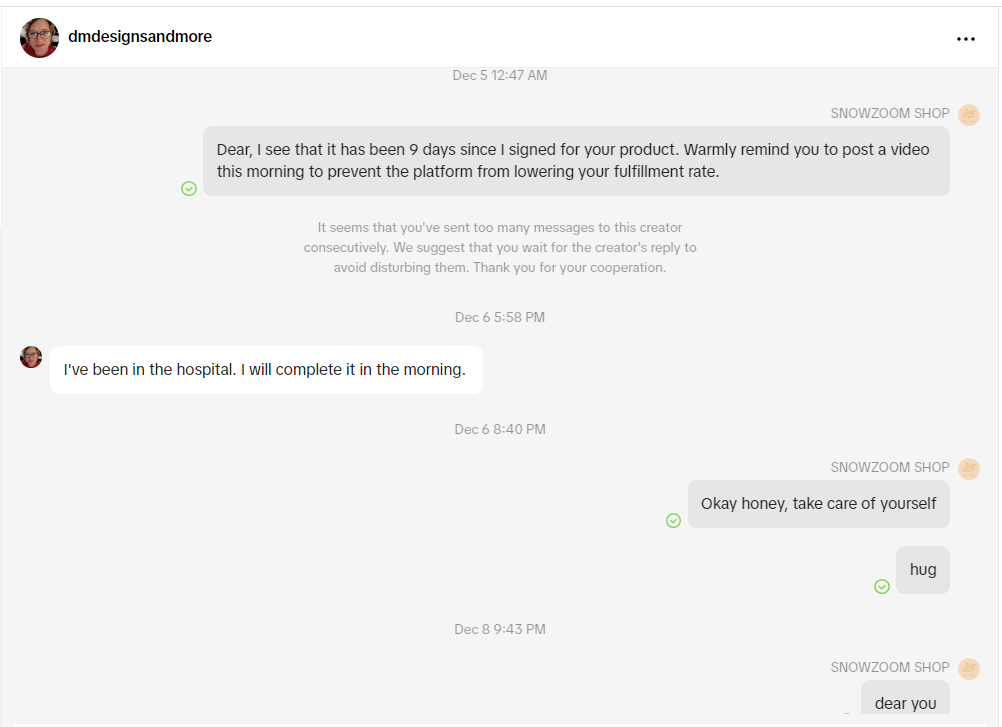Image resolution: width=1002 pixels, height=727 pixels.
Task: Open the three-dot more options menu
Action: (x=966, y=39)
